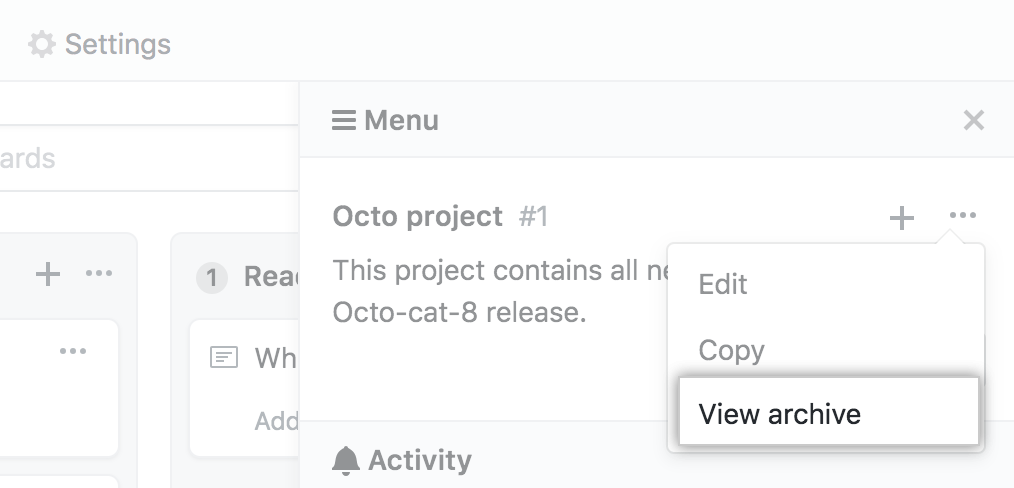Select Copy from the project dropdown
The width and height of the screenshot is (1014, 488).
(x=732, y=350)
